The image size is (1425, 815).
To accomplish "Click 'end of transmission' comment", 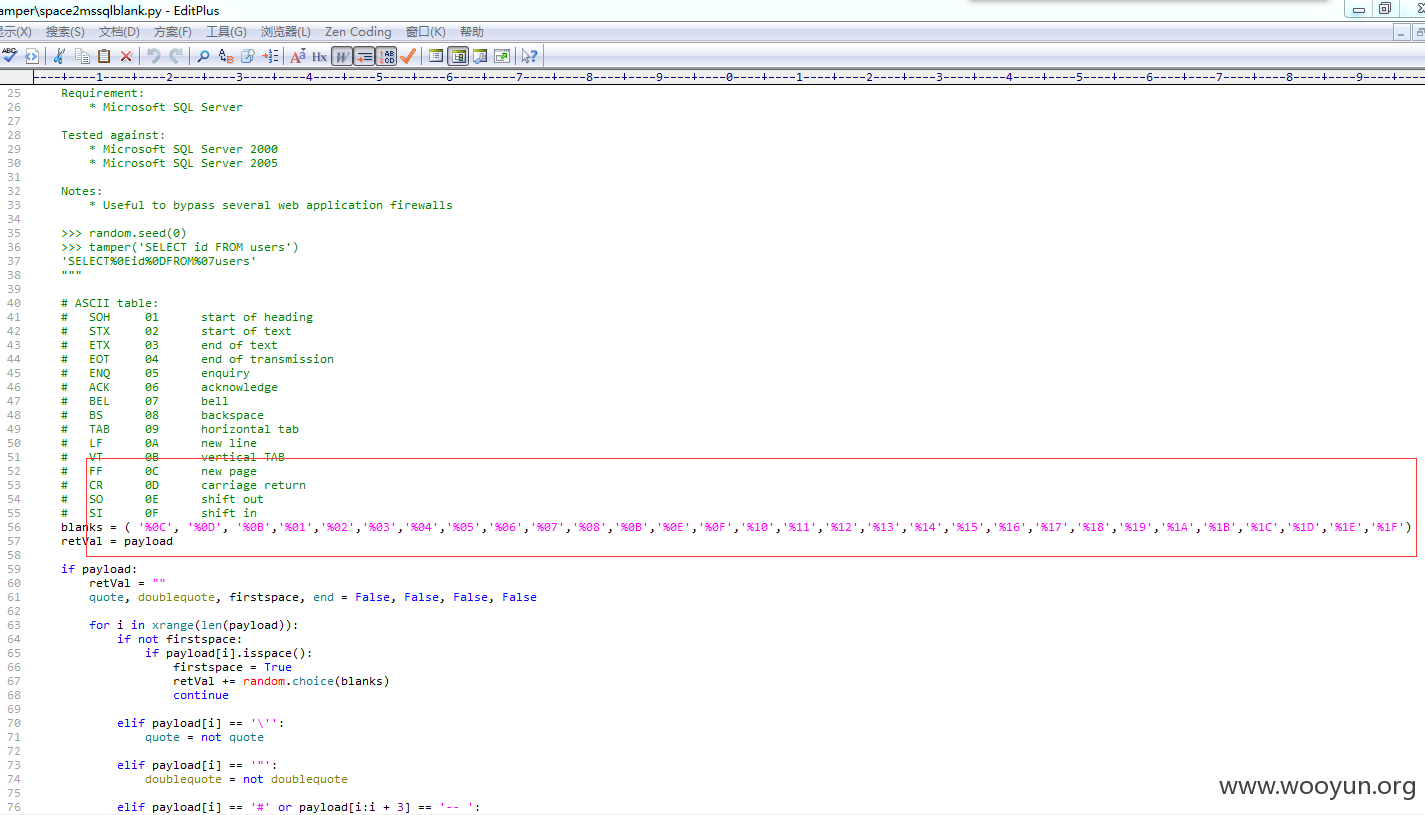I will [268, 359].
